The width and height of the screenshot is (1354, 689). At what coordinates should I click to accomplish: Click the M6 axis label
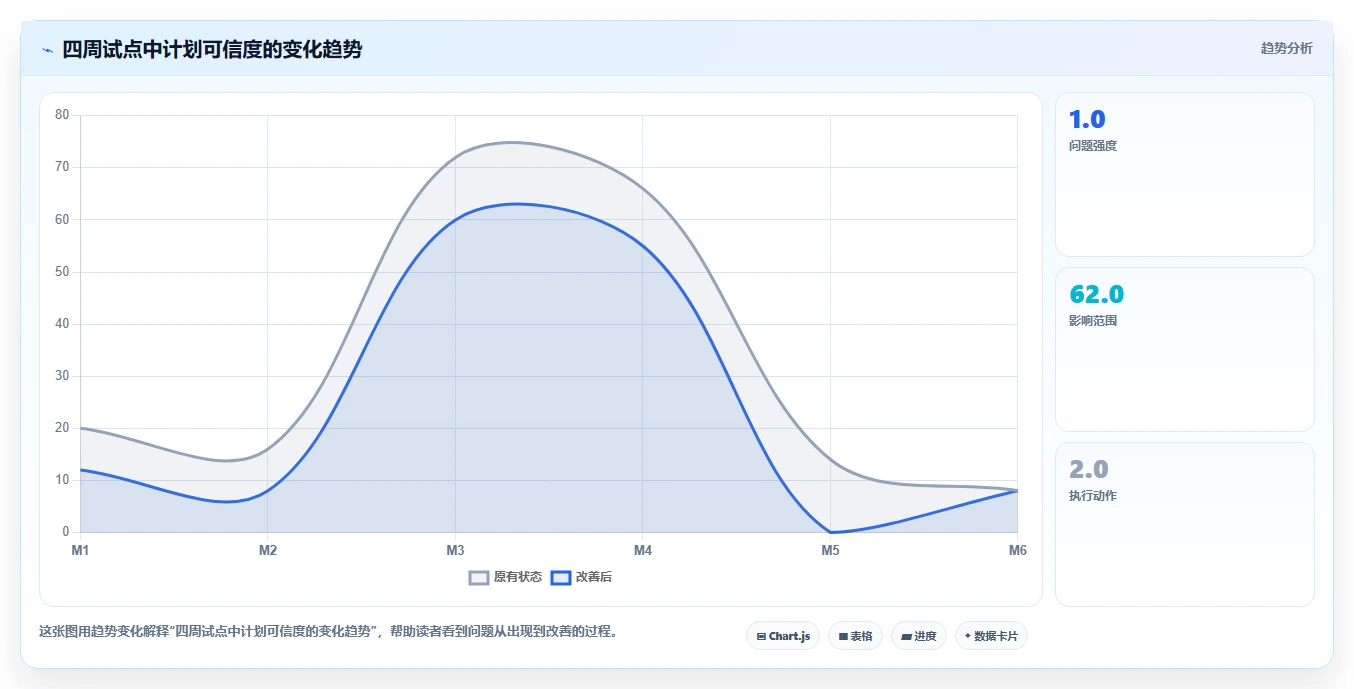point(1018,550)
